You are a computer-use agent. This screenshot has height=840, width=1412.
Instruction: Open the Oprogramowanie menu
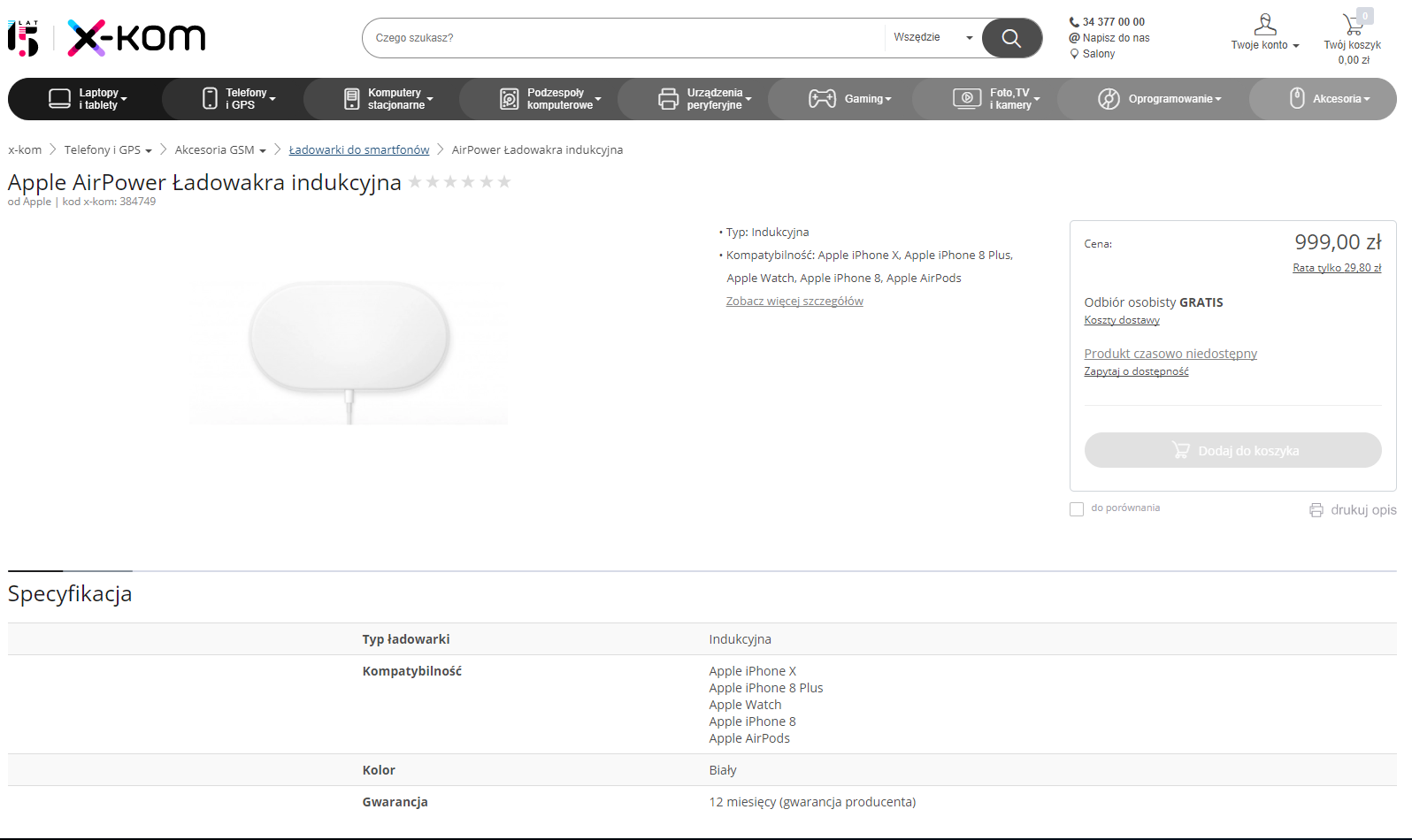tap(1160, 99)
